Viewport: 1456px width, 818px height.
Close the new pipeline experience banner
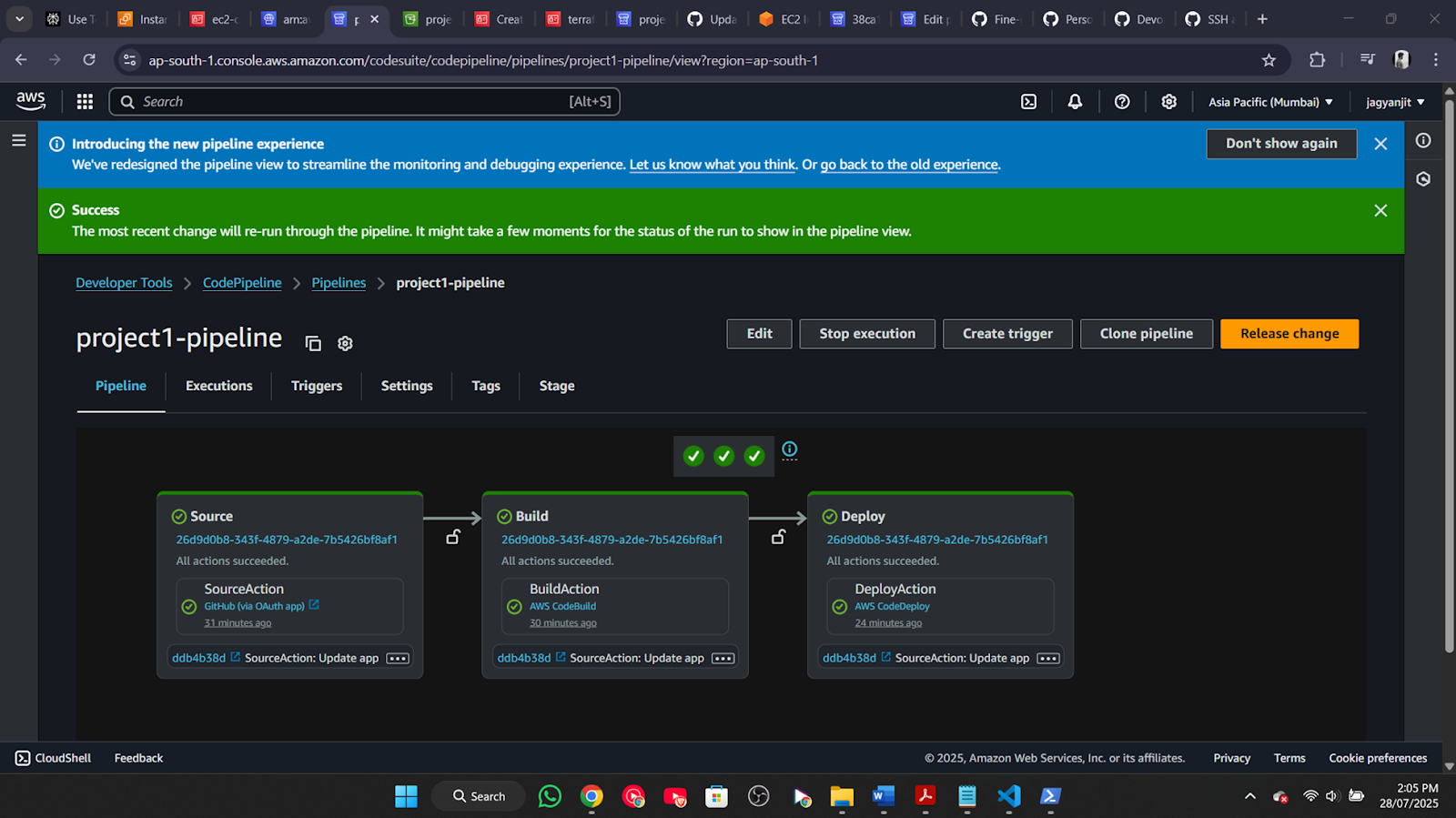[1380, 144]
